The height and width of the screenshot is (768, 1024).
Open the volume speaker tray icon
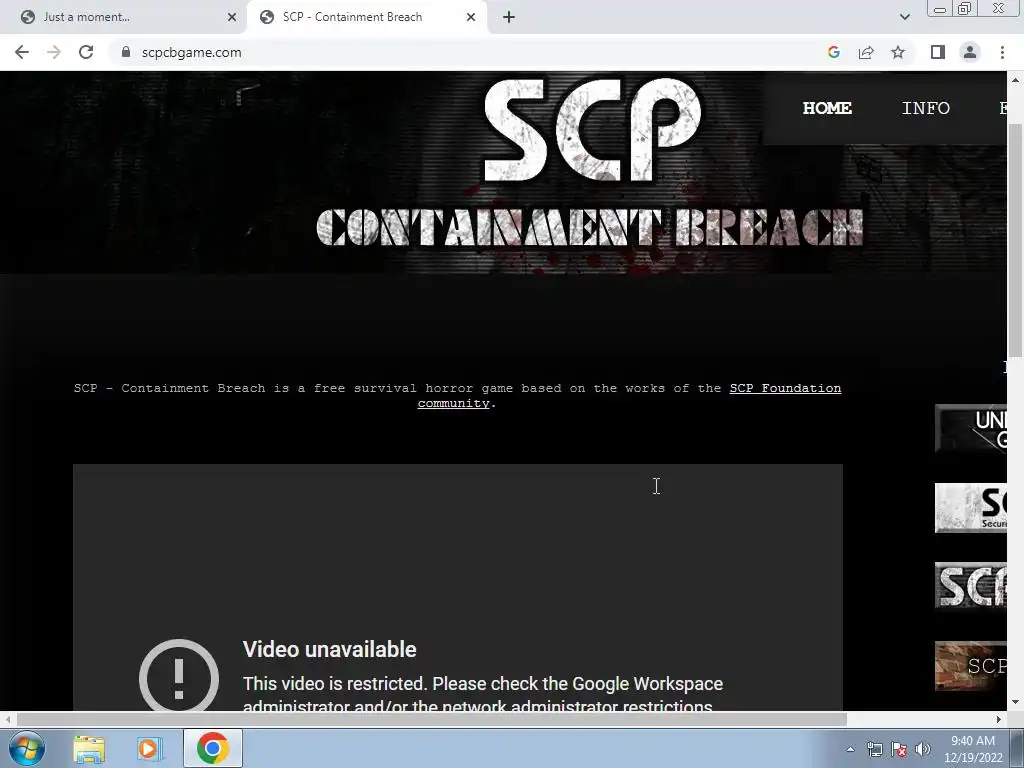click(922, 749)
